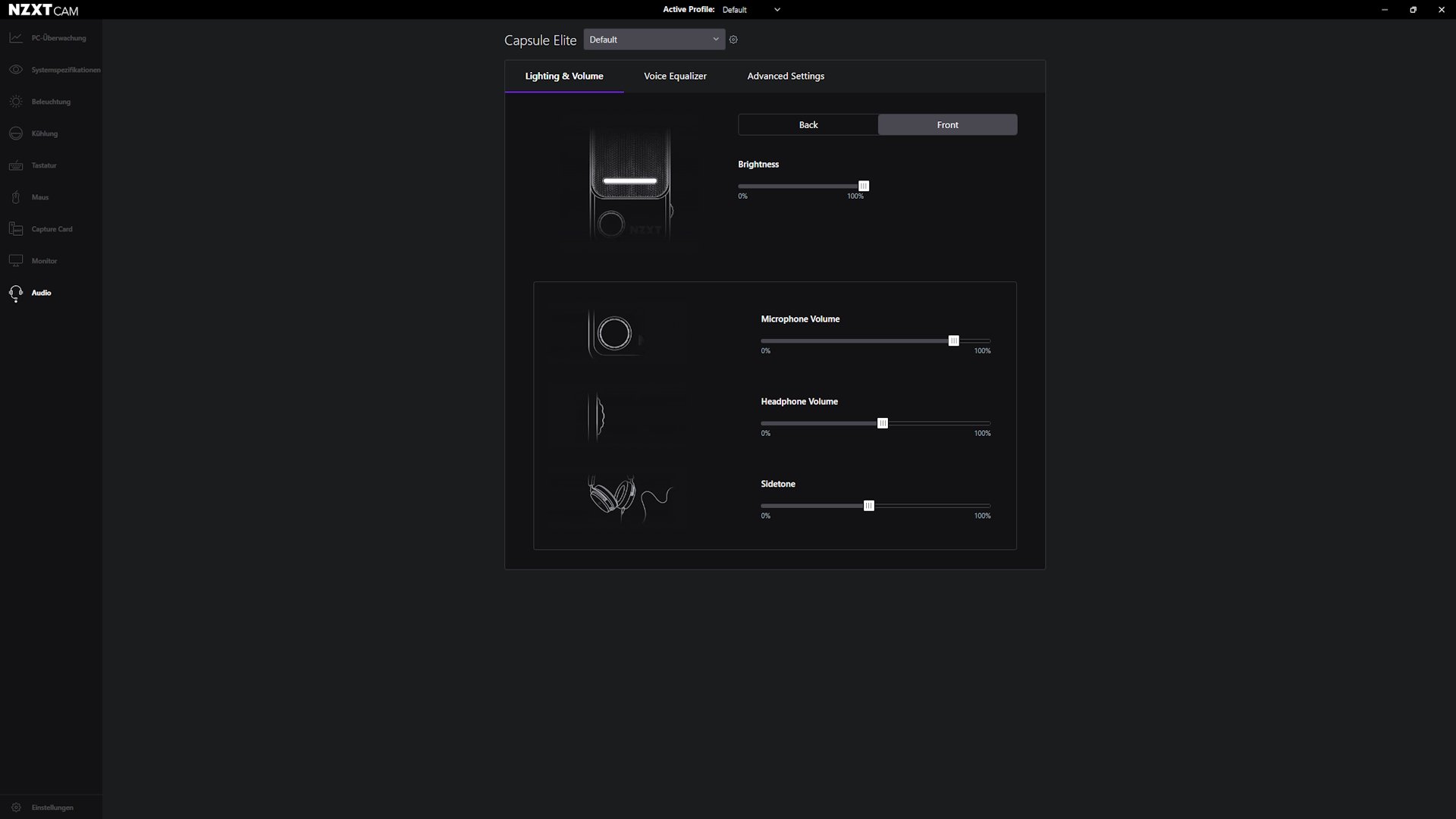Open Capture Card sidebar entry
Screen dimensions: 1456x819
pyautogui.click(x=52, y=229)
